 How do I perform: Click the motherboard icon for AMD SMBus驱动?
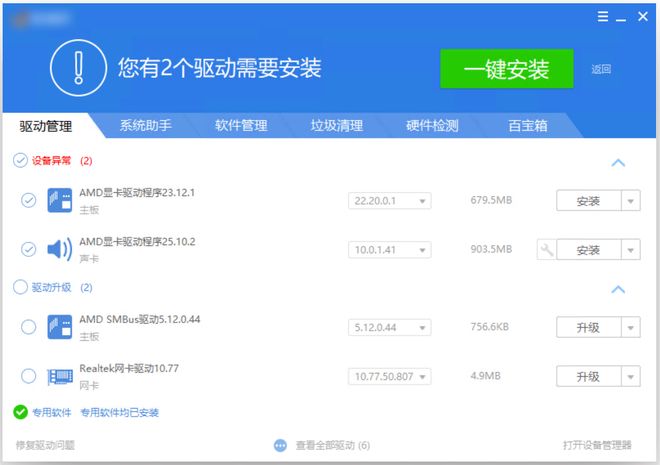[x=59, y=327]
